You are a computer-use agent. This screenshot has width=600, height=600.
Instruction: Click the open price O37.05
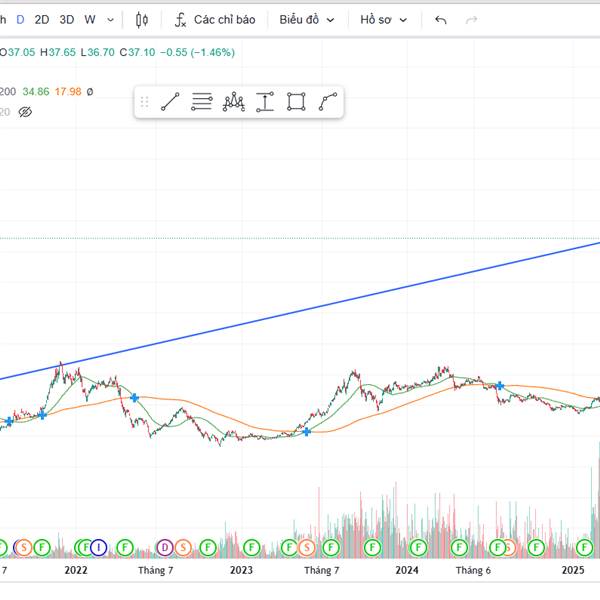click(x=17, y=52)
